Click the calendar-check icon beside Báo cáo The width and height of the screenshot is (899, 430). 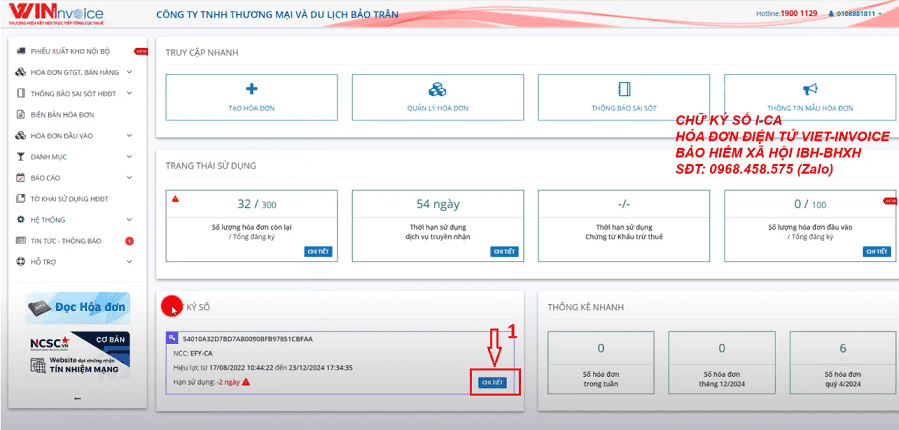pyautogui.click(x=21, y=178)
